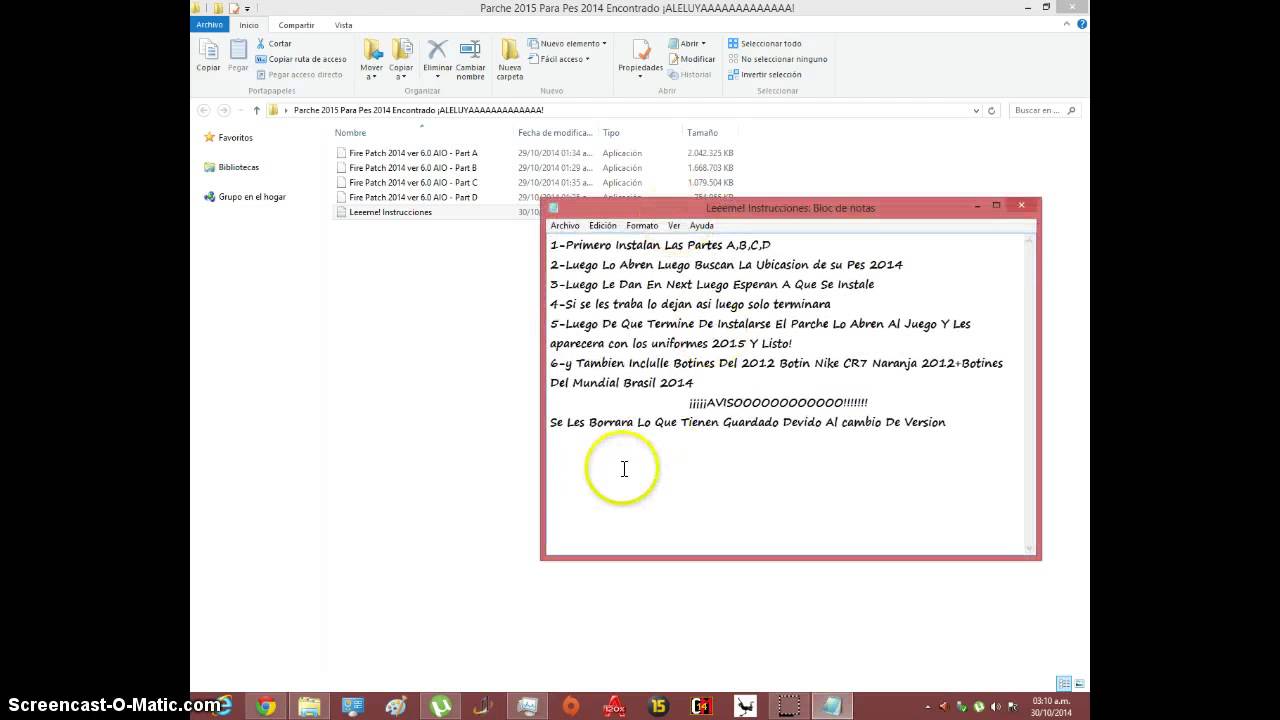Open Notepad's Edición menu
This screenshot has height=720, width=1280.
point(603,226)
